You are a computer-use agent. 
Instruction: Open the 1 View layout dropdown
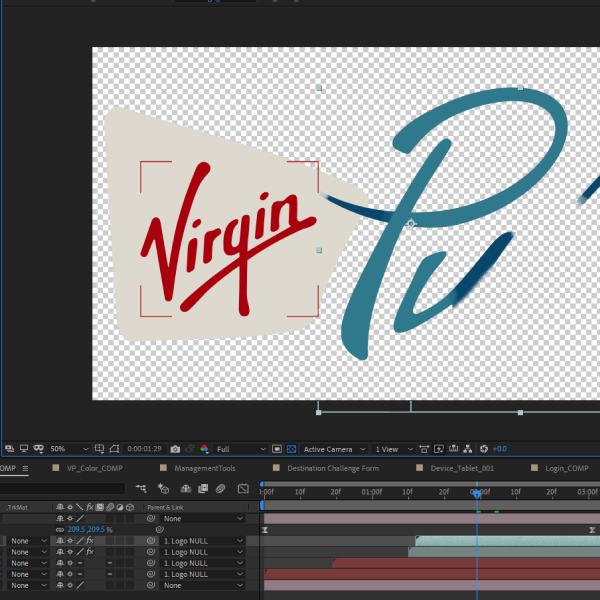394,449
